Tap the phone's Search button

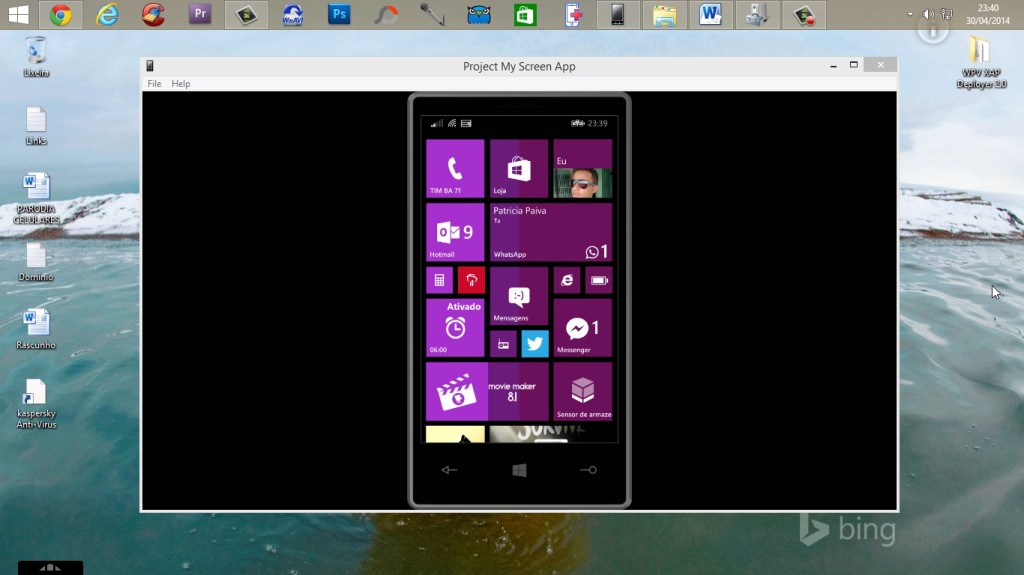point(588,470)
